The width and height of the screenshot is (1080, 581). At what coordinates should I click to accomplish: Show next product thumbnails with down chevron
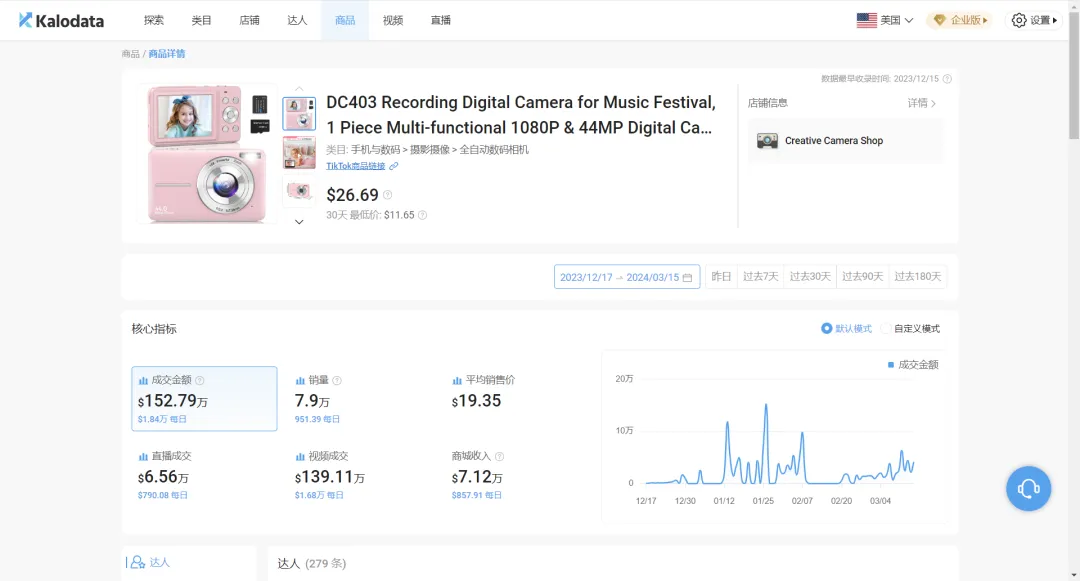coord(299,222)
